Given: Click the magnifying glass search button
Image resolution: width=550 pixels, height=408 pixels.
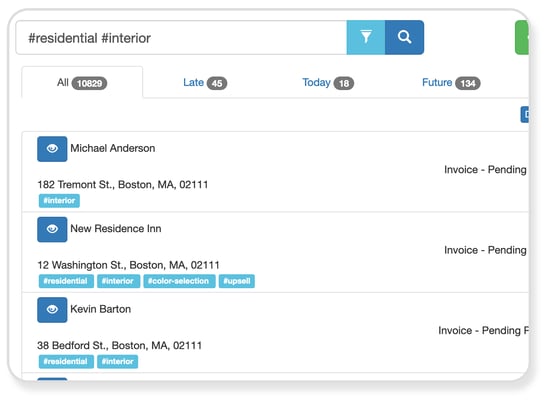Looking at the screenshot, I should coord(404,37).
